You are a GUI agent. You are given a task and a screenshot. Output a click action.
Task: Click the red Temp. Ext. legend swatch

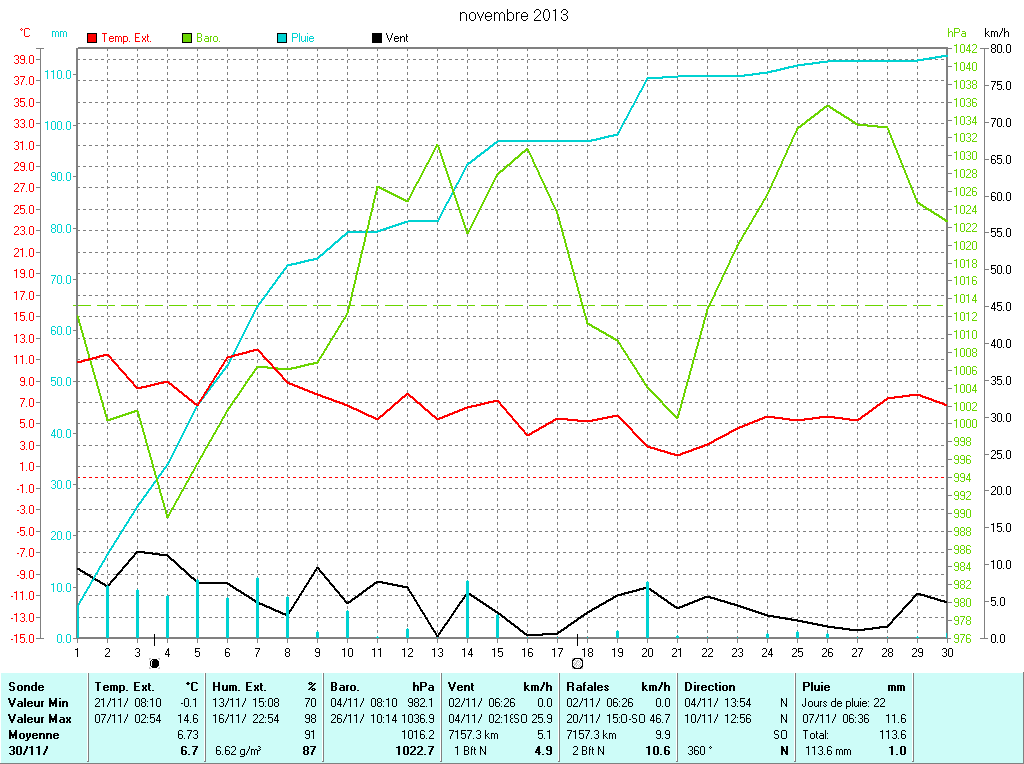[93, 38]
